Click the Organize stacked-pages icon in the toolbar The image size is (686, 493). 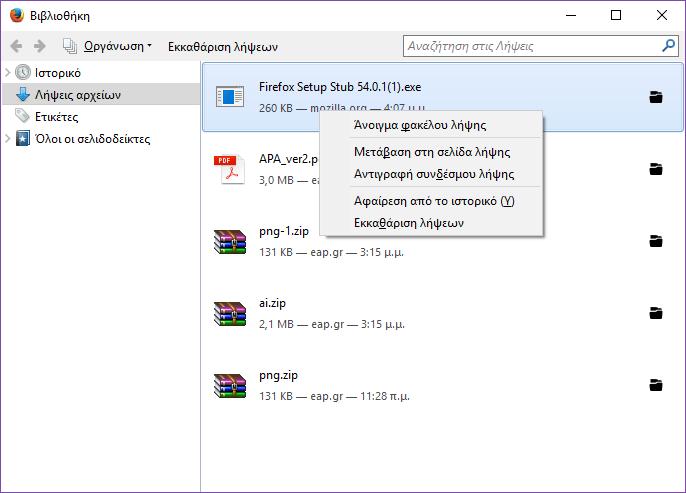pyautogui.click(x=70, y=46)
